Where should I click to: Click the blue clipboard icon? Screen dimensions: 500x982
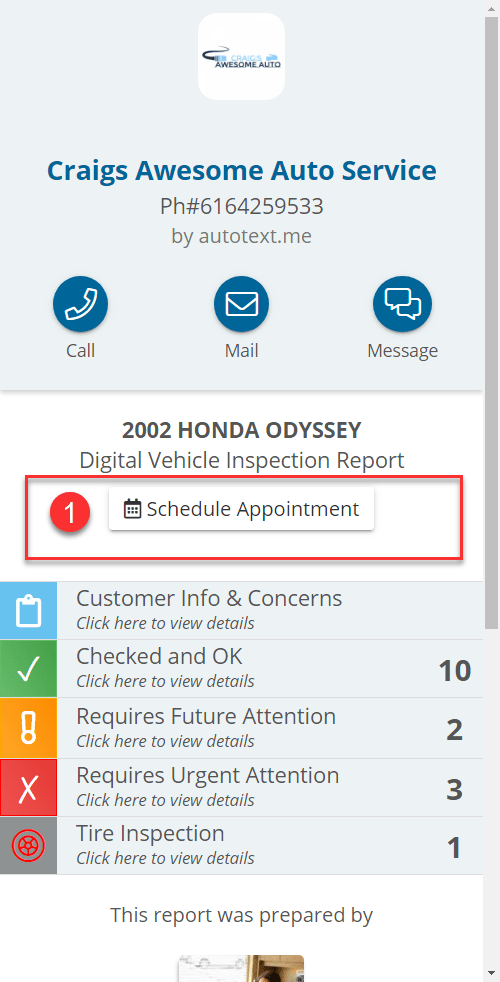tap(28, 611)
